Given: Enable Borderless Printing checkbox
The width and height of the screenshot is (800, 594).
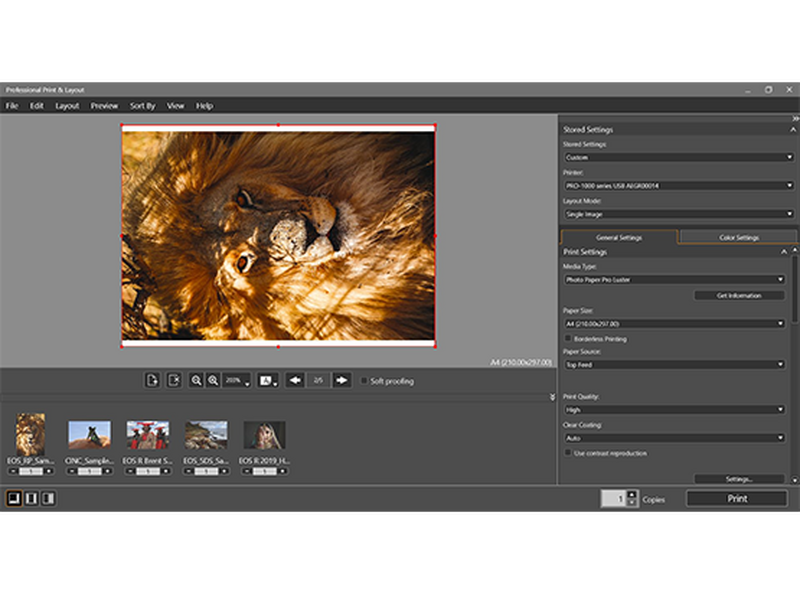Looking at the screenshot, I should [x=568, y=339].
